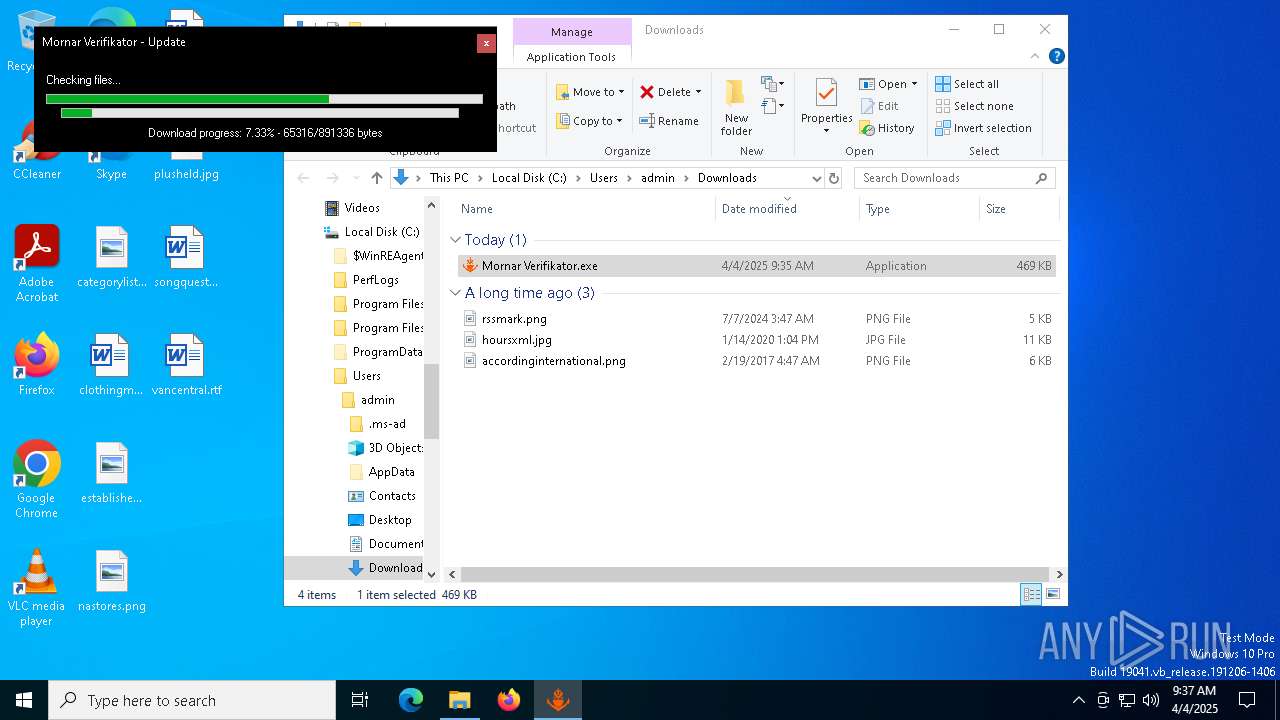Open the Windows Start menu
The image size is (1280, 720).
click(24, 700)
